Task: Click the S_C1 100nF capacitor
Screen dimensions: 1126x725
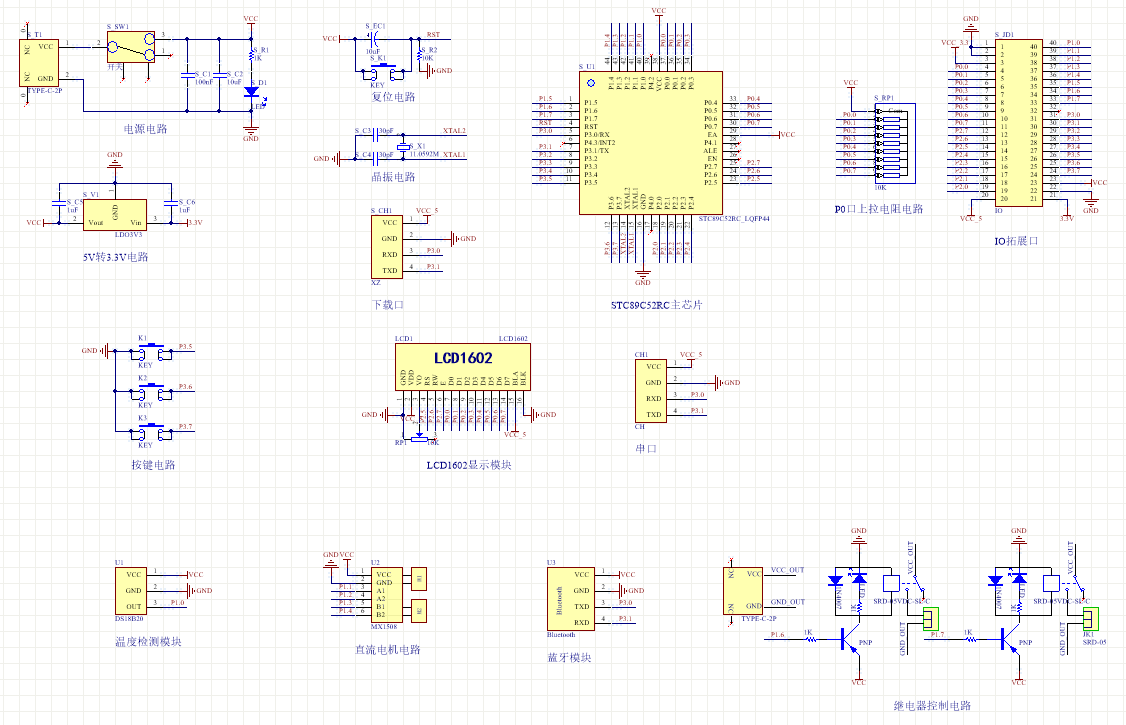Action: tap(187, 75)
